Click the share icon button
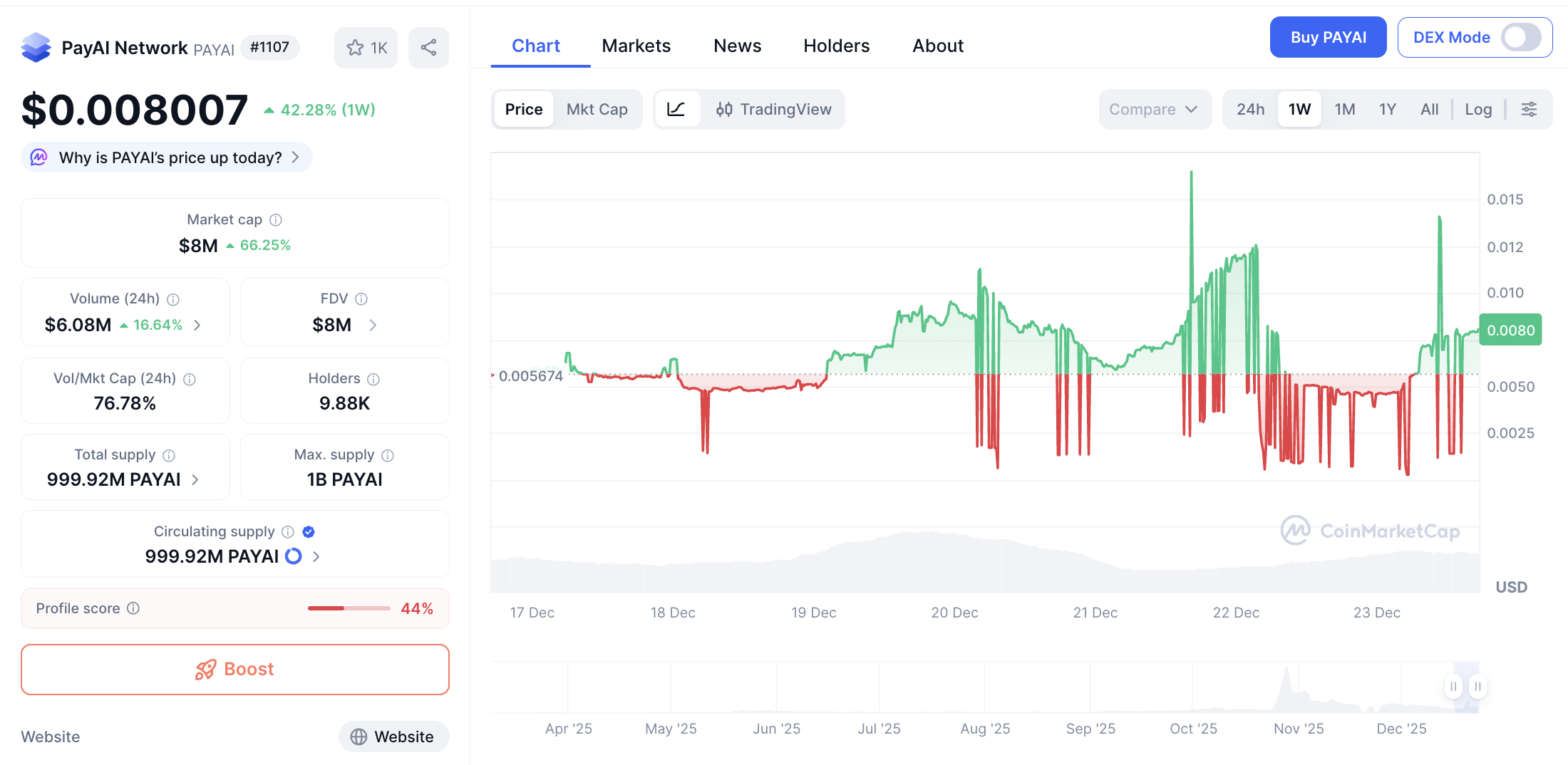1568x765 pixels. pos(428,48)
